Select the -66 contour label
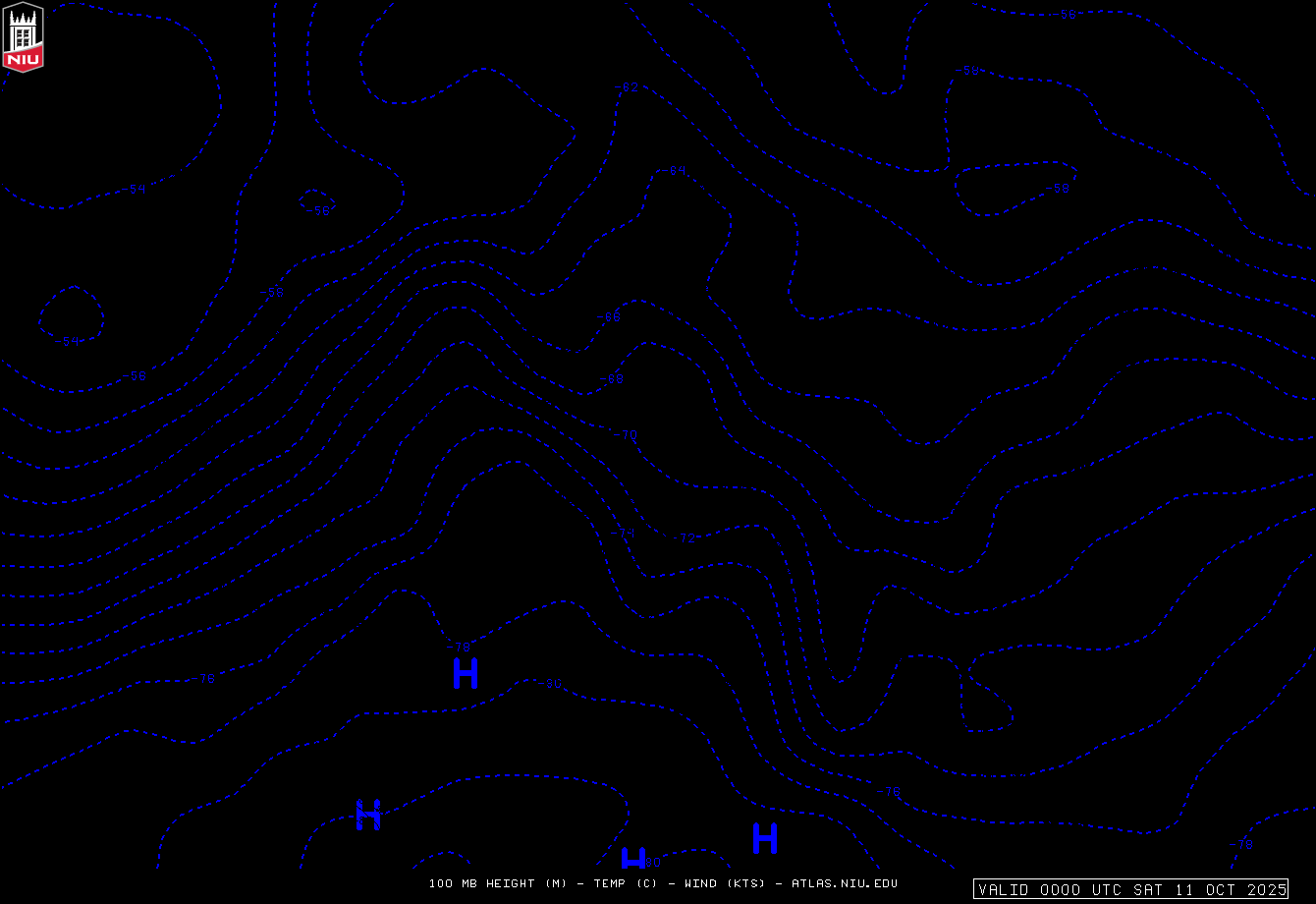 [609, 316]
